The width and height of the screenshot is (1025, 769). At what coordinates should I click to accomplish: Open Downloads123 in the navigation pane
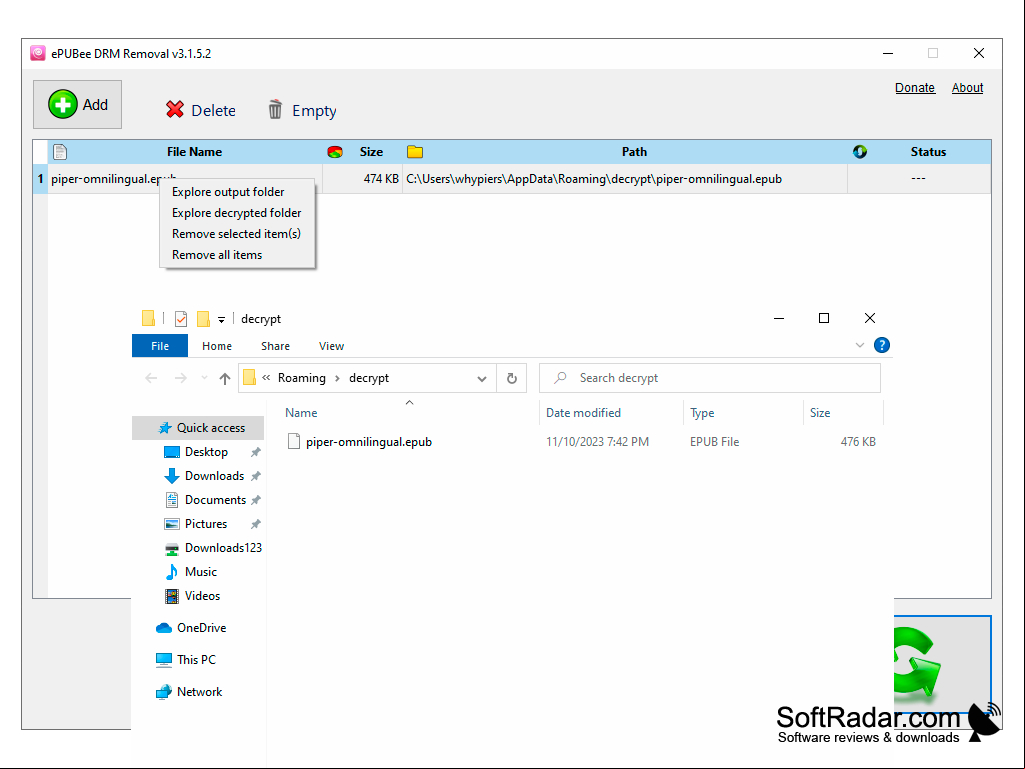(x=223, y=548)
